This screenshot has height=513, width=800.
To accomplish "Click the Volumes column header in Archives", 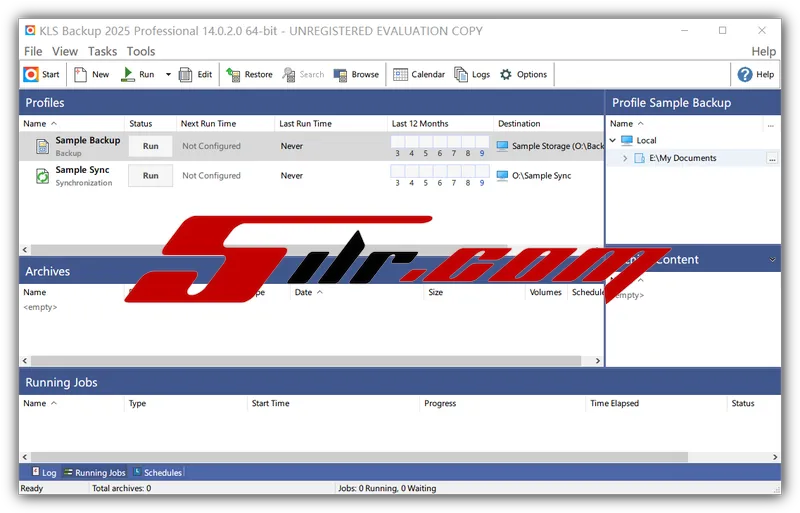I will pos(545,292).
